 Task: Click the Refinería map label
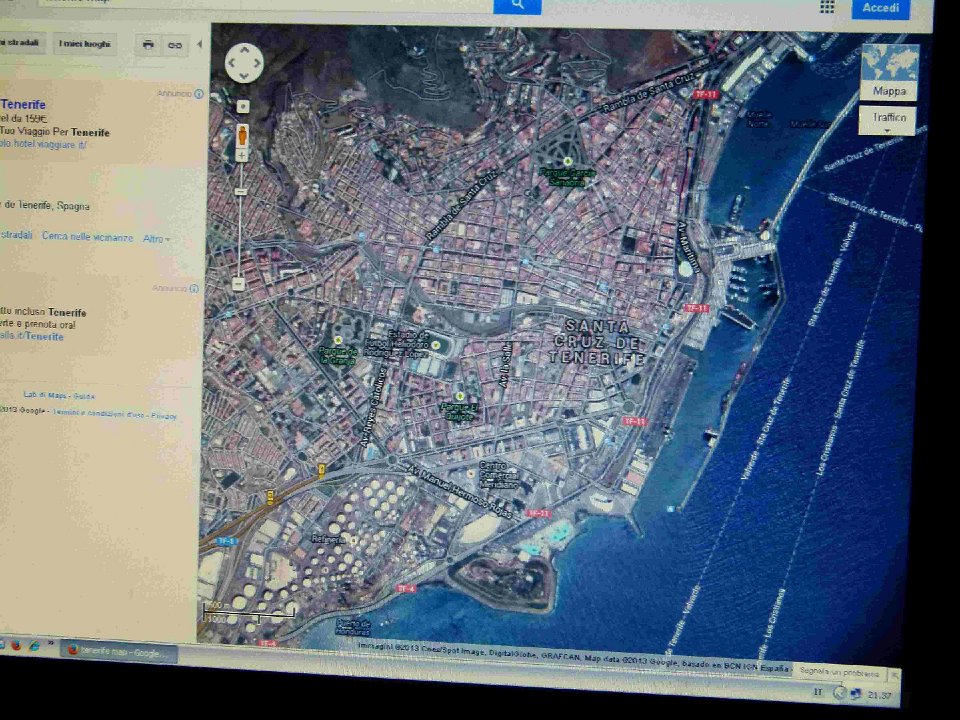[328, 539]
